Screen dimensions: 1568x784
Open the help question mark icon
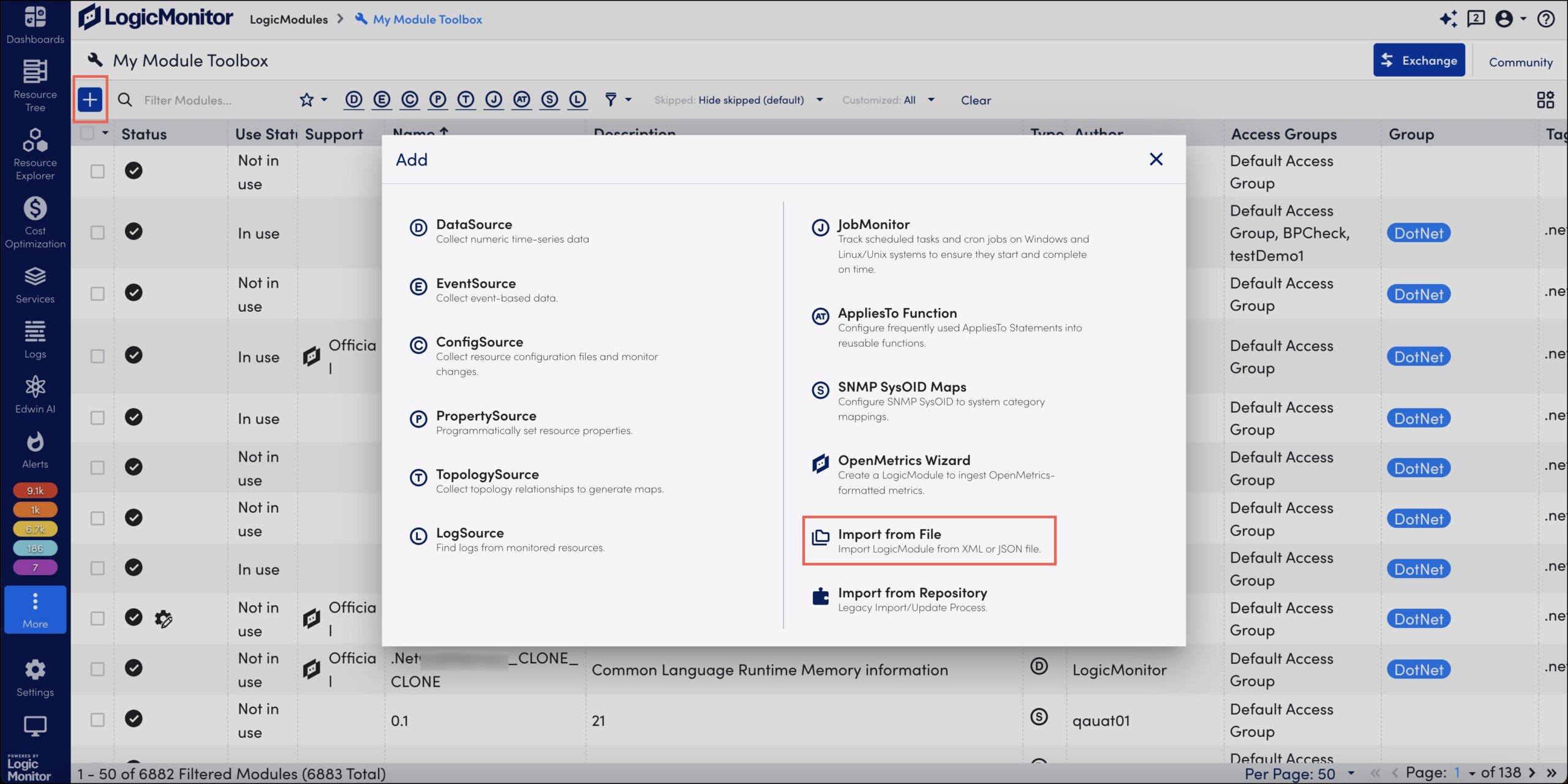tap(1546, 19)
